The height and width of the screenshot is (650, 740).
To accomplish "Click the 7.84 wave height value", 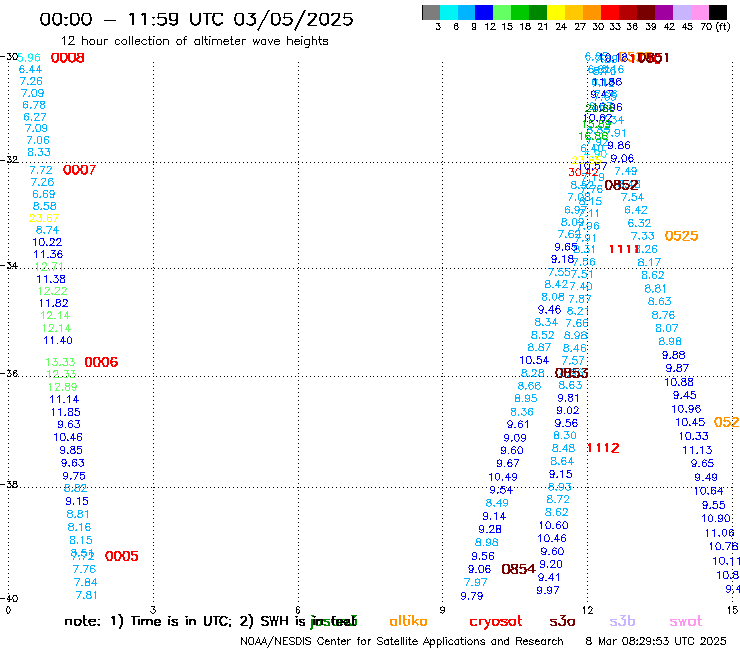I will pos(85,582).
